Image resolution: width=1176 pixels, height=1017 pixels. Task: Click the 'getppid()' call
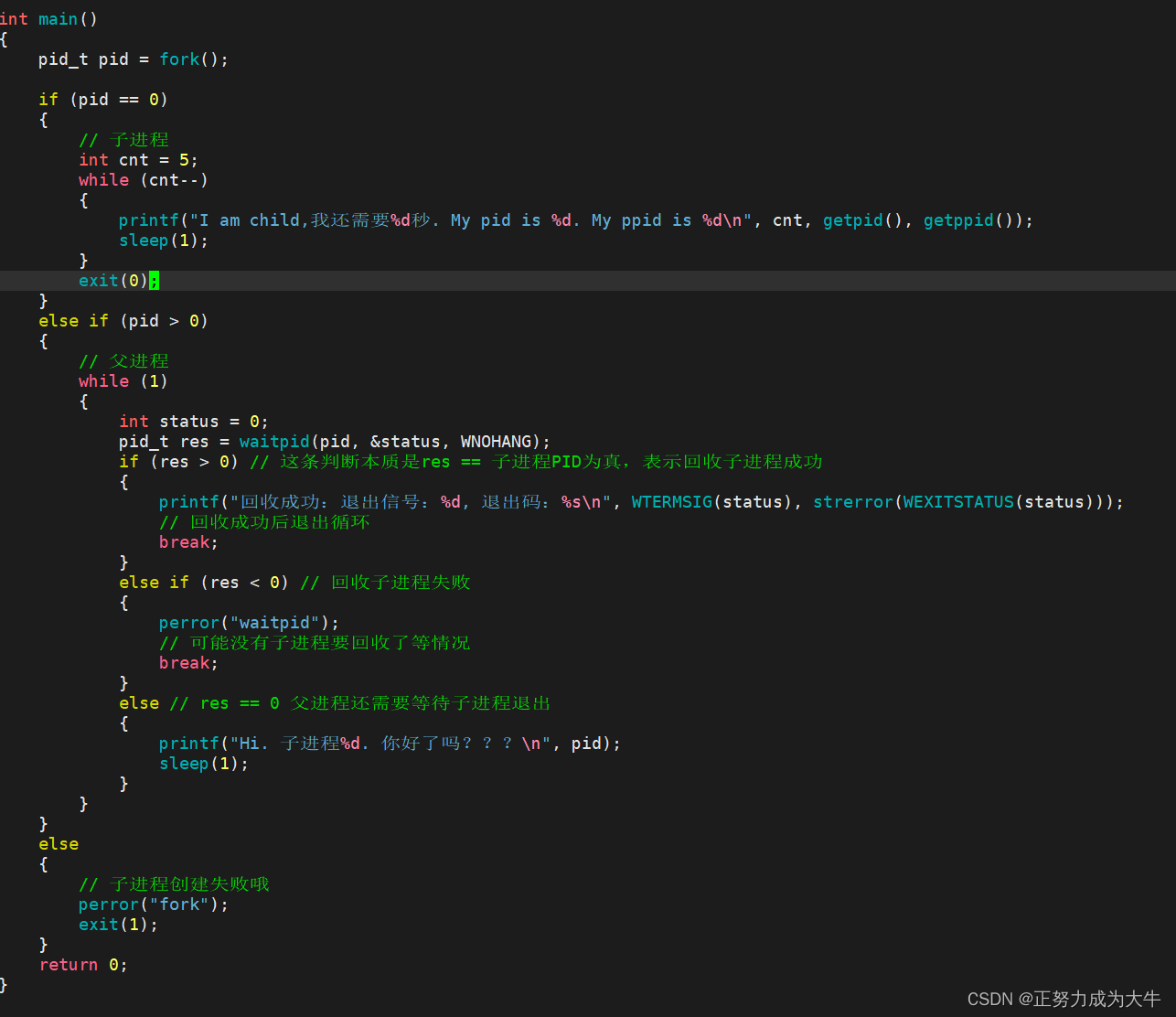[968, 220]
